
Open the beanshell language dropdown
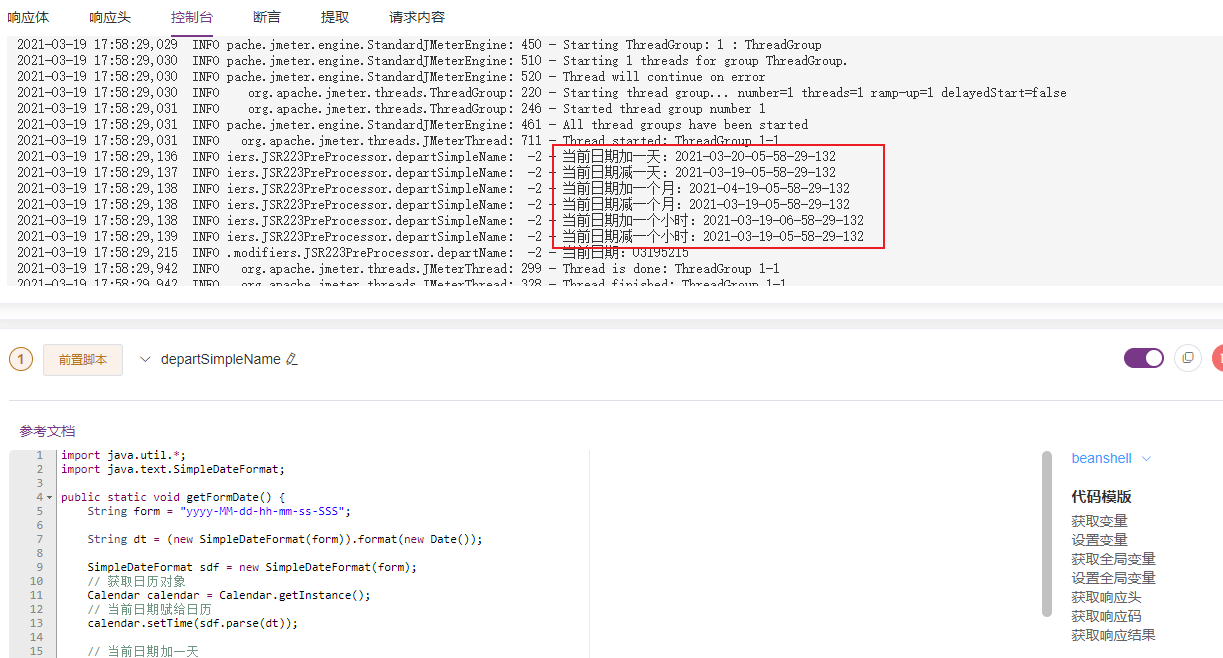coord(1111,458)
